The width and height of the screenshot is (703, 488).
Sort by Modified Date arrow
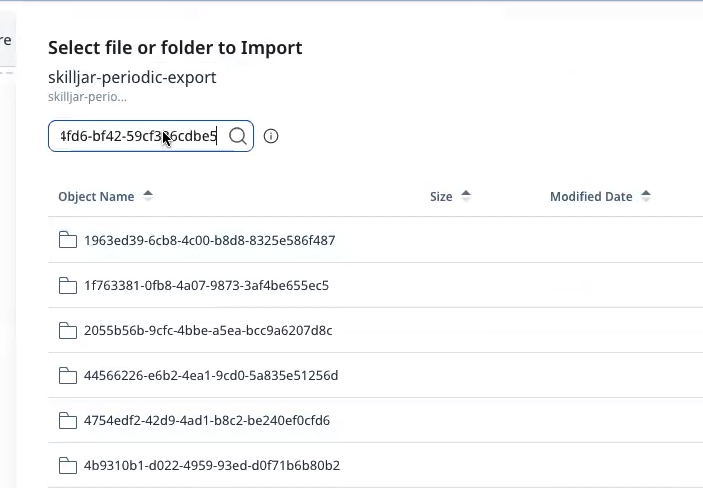tap(646, 196)
